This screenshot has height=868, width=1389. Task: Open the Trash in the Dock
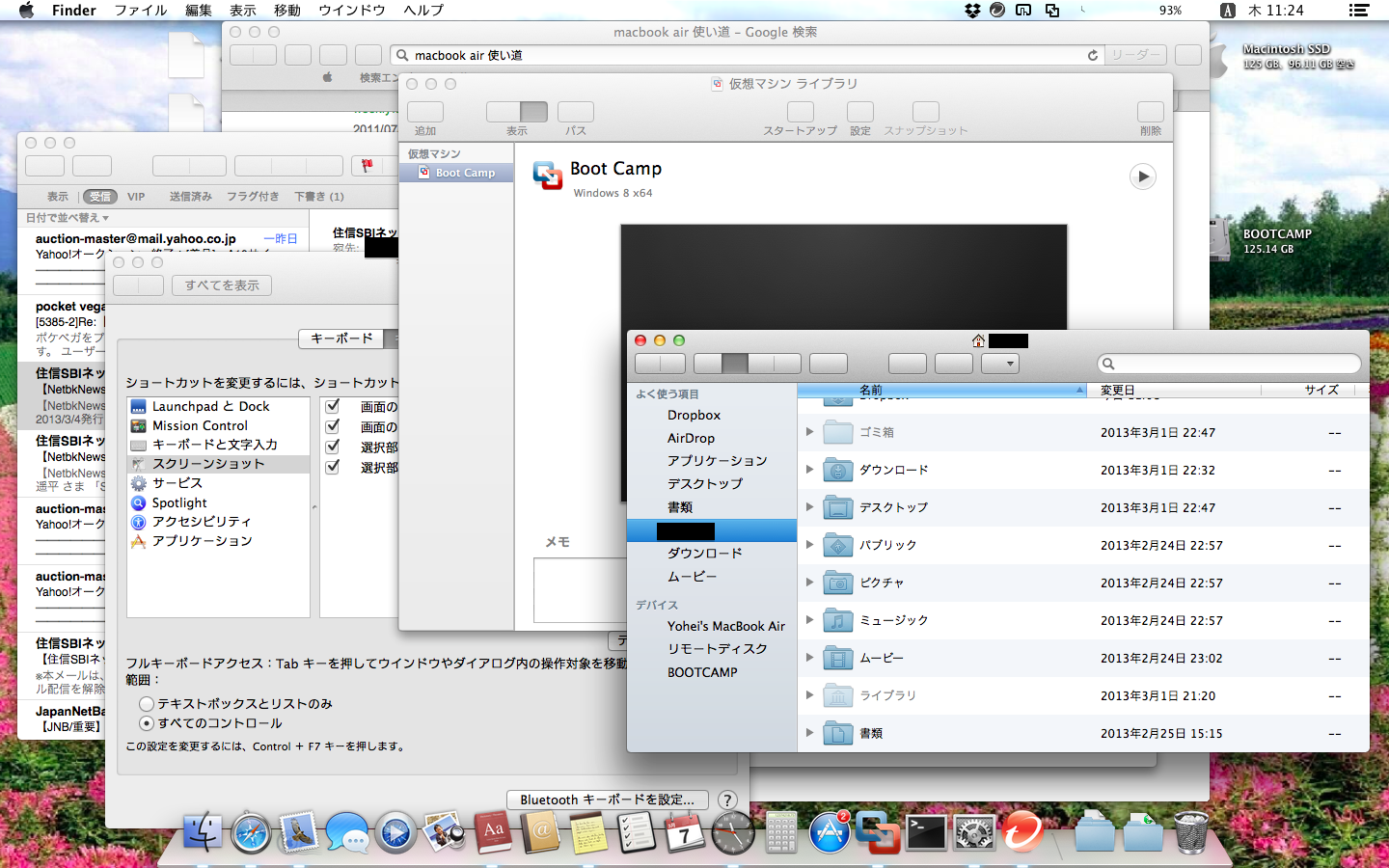click(1191, 832)
